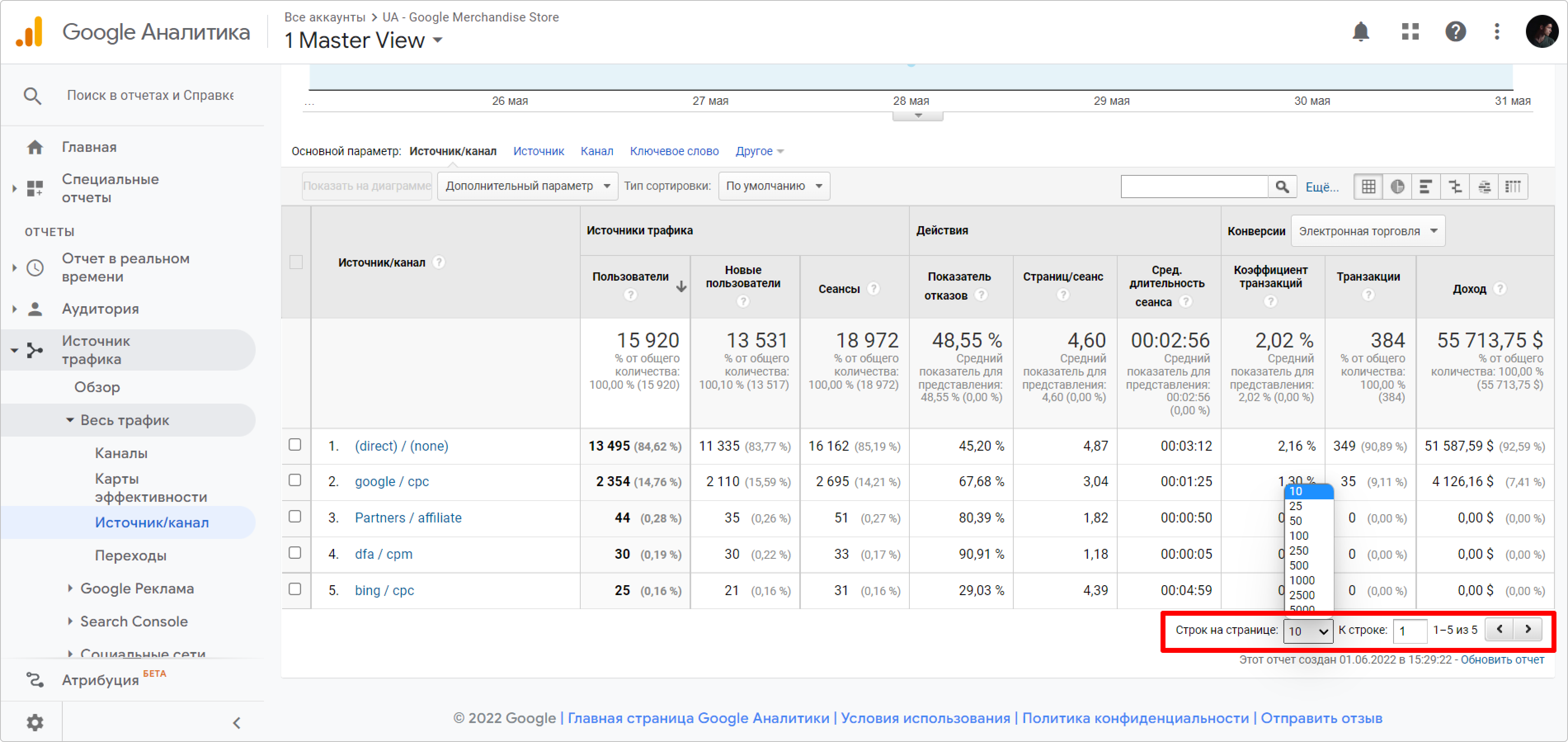Open the Дополнительный параметр dropdown

click(x=527, y=186)
